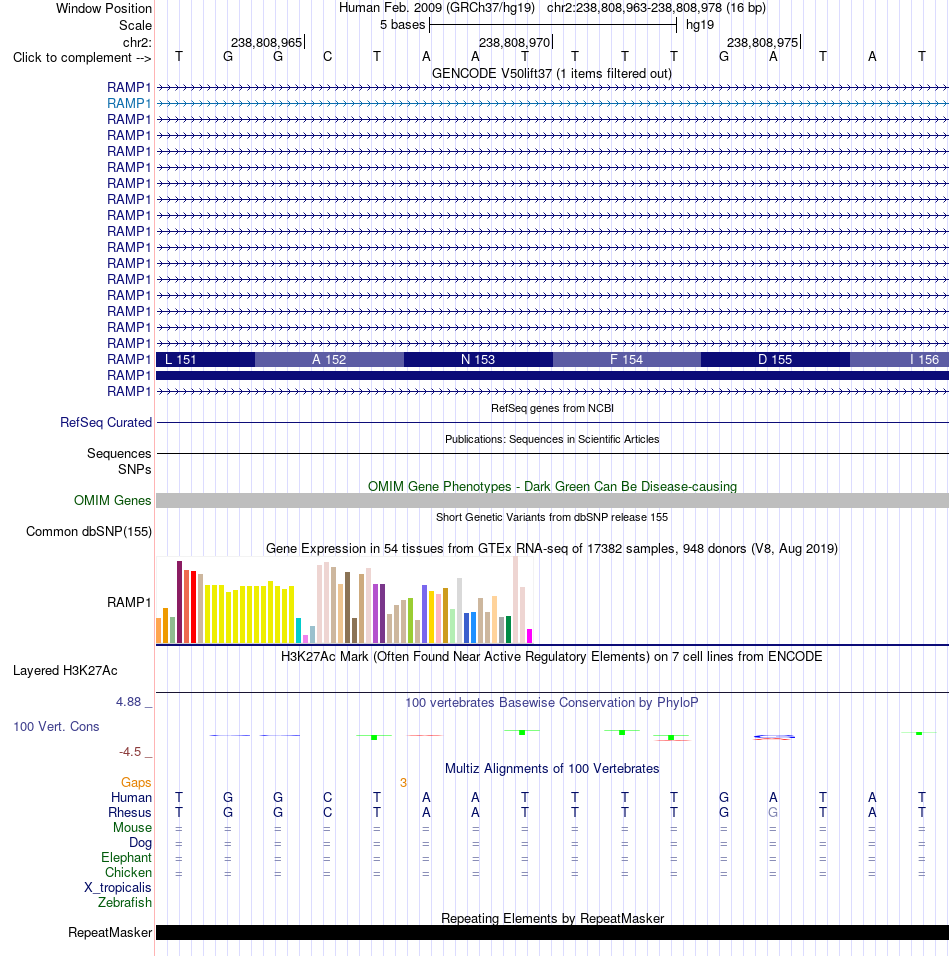The width and height of the screenshot is (950, 956).
Task: Click the 4.88 upper range value
Action: 129,702
